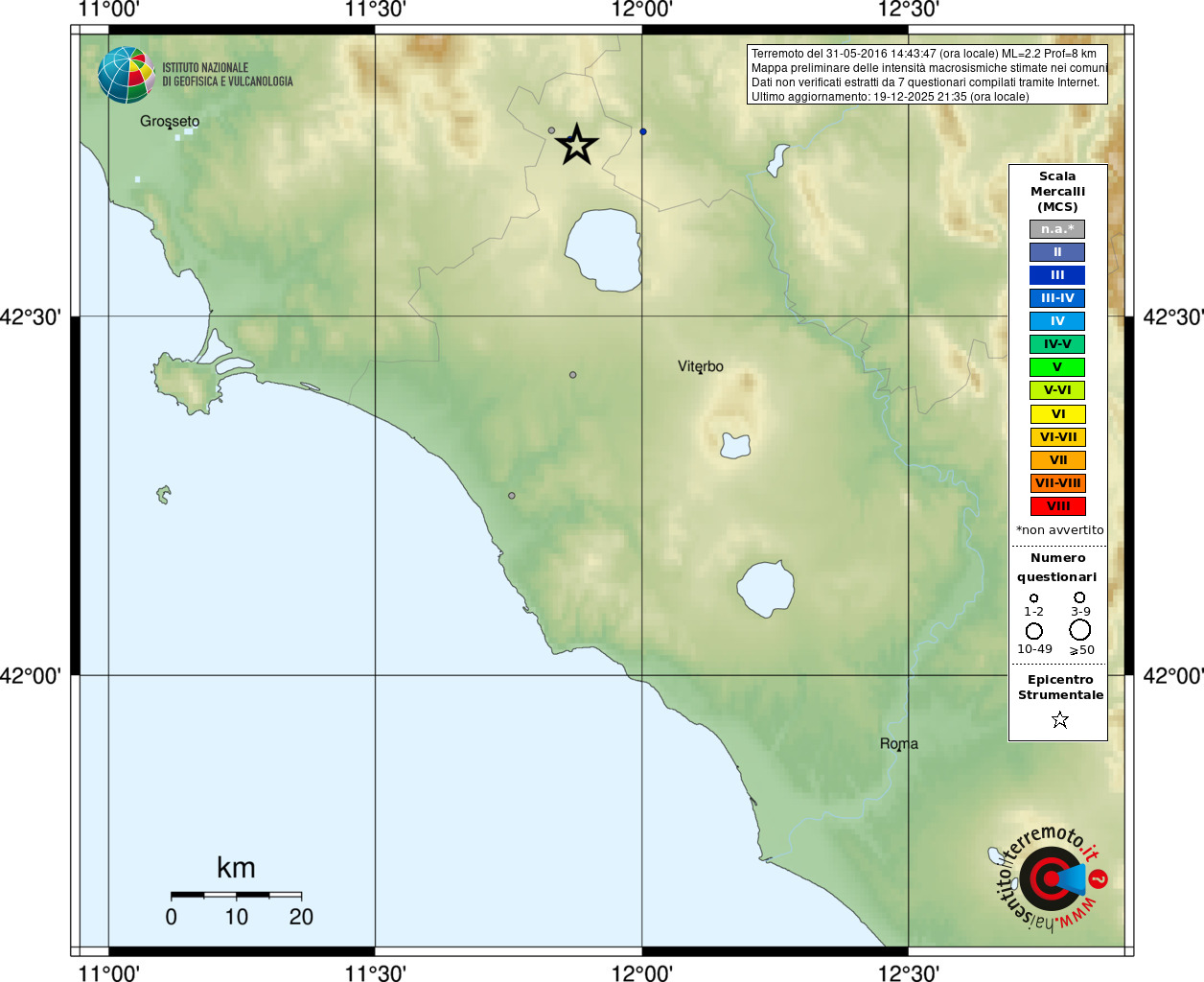Click the Grosseto city label
1204x982 pixels.
[x=170, y=122]
